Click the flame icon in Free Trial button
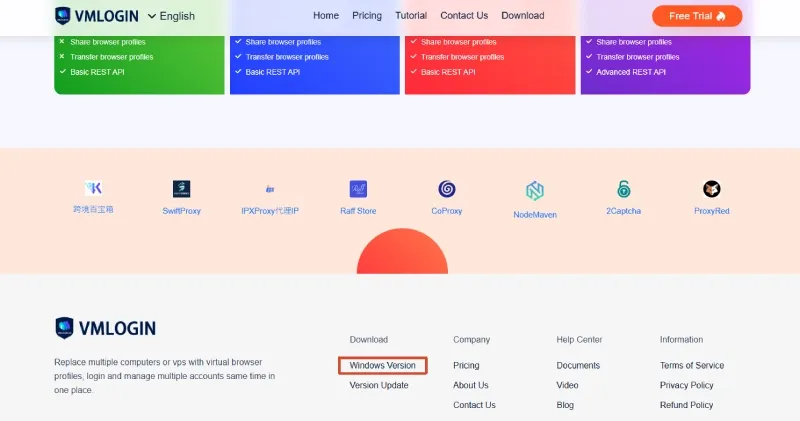The image size is (800, 421). click(x=721, y=16)
